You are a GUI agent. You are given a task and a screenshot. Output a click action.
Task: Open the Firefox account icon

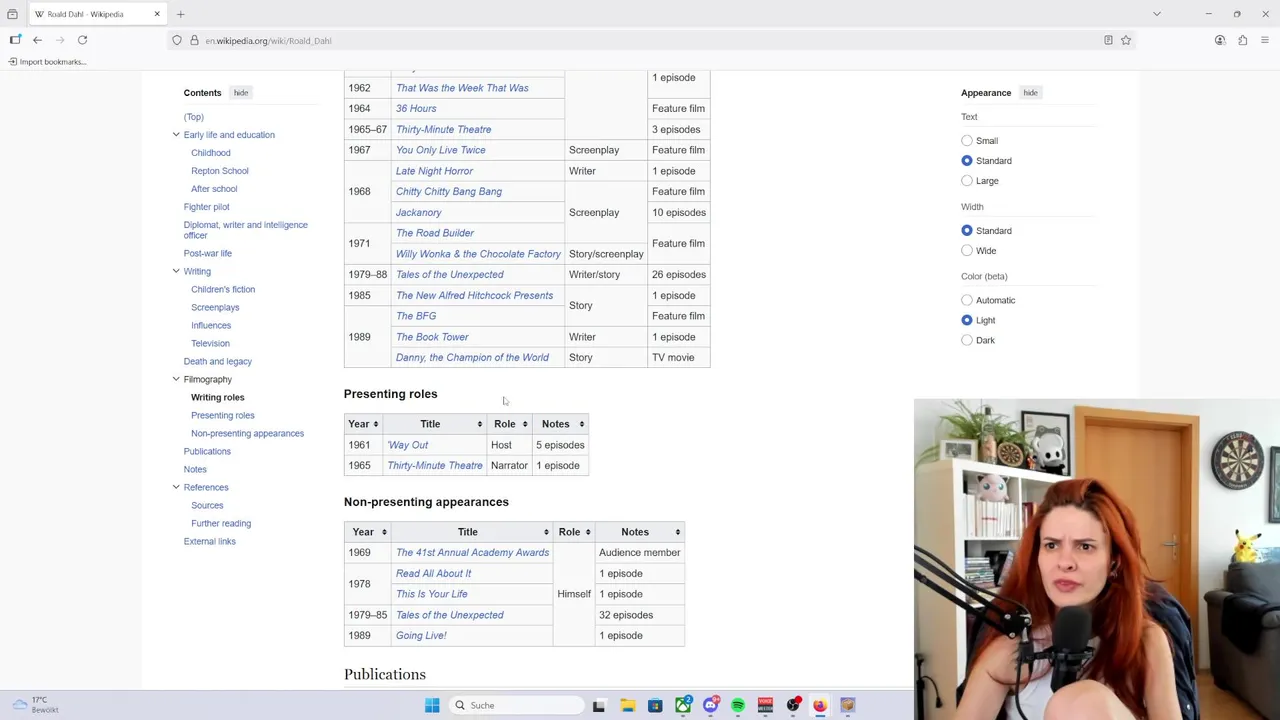click(x=1220, y=40)
